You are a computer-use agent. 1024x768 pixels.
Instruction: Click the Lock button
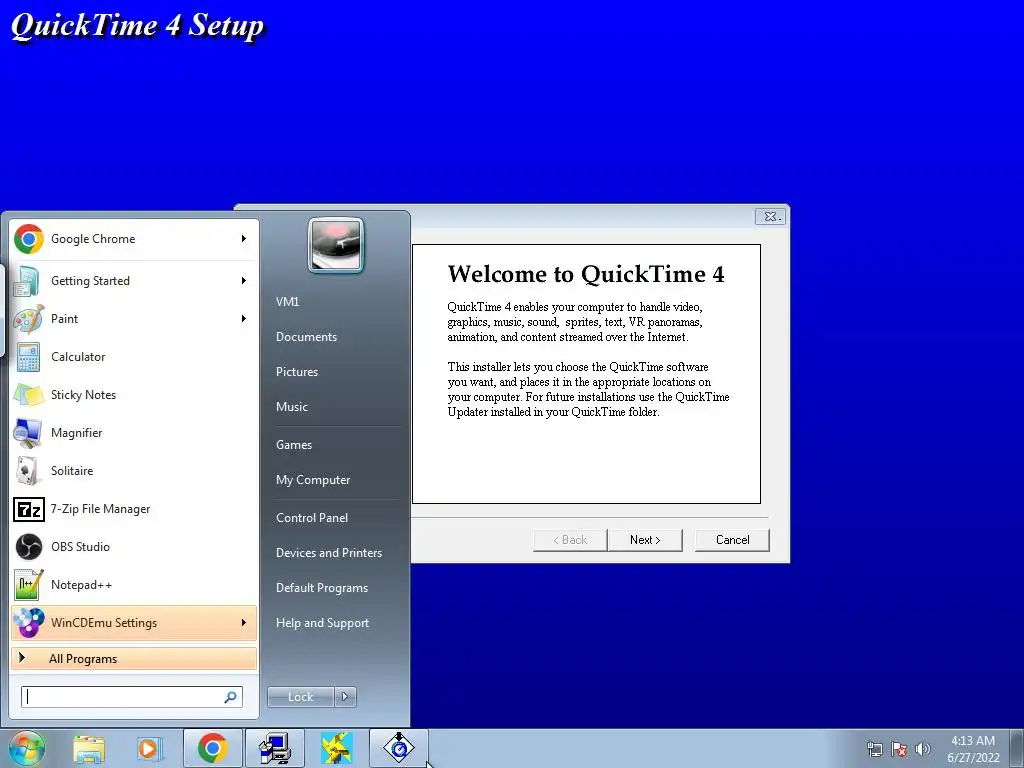pyautogui.click(x=301, y=697)
